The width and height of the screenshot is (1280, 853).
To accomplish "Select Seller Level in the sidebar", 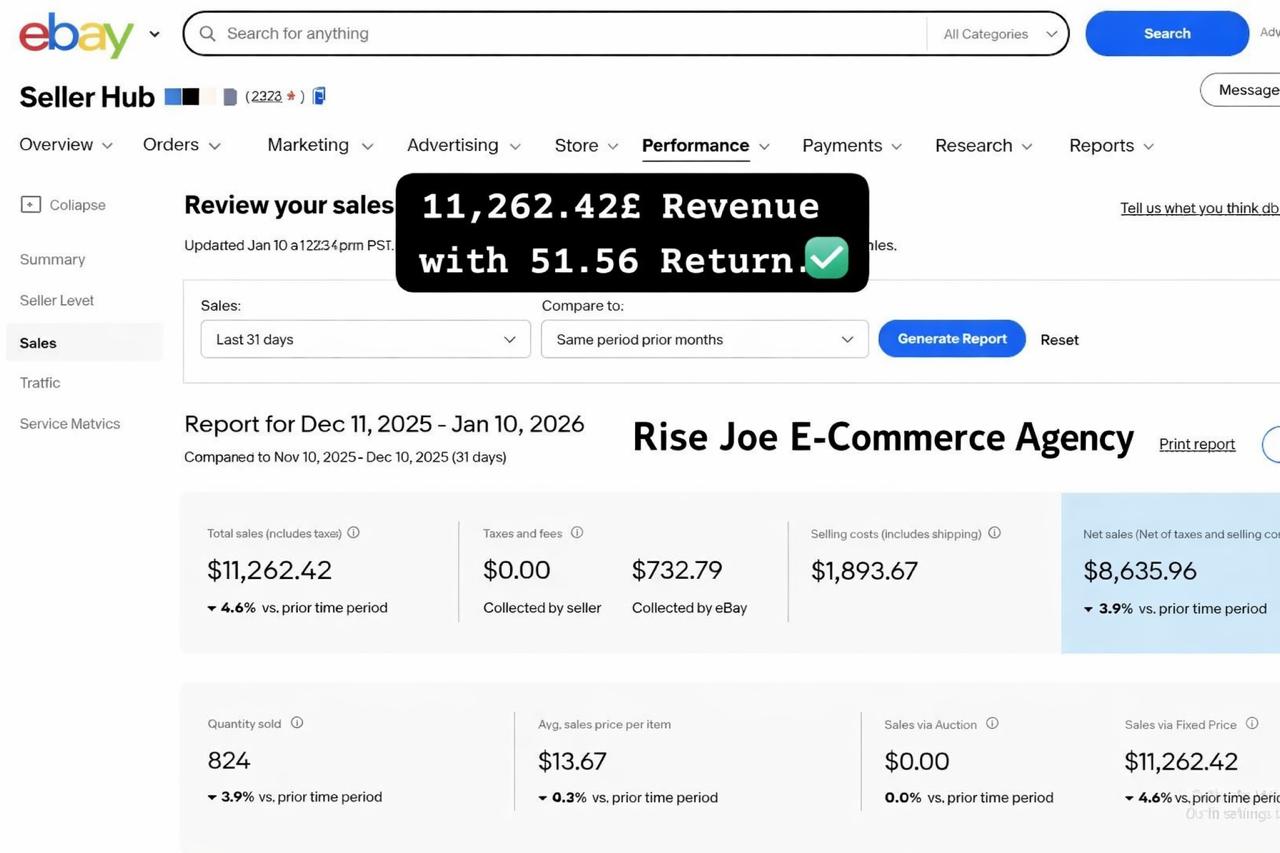I will pos(57,300).
